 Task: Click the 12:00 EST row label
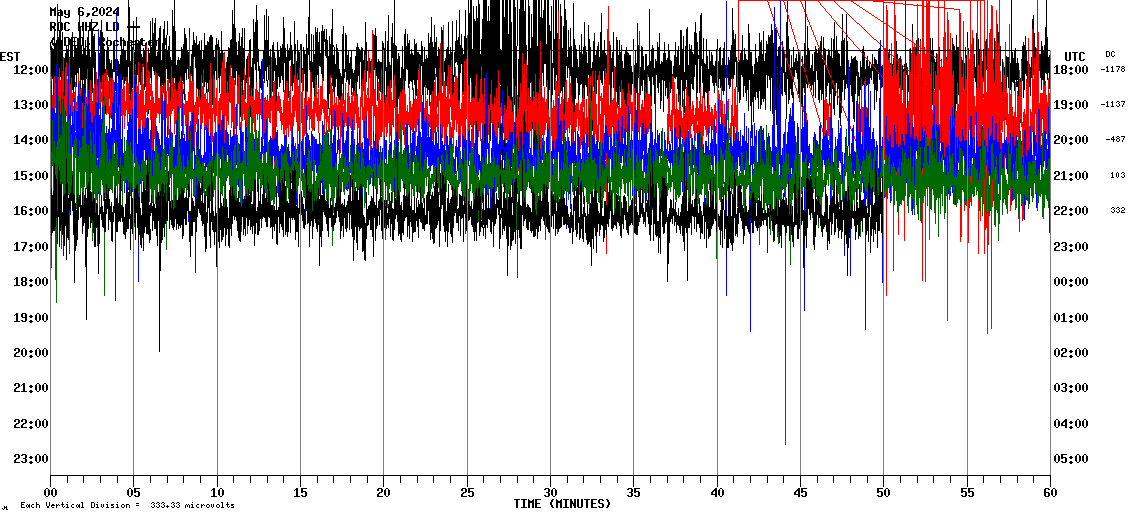[31, 69]
